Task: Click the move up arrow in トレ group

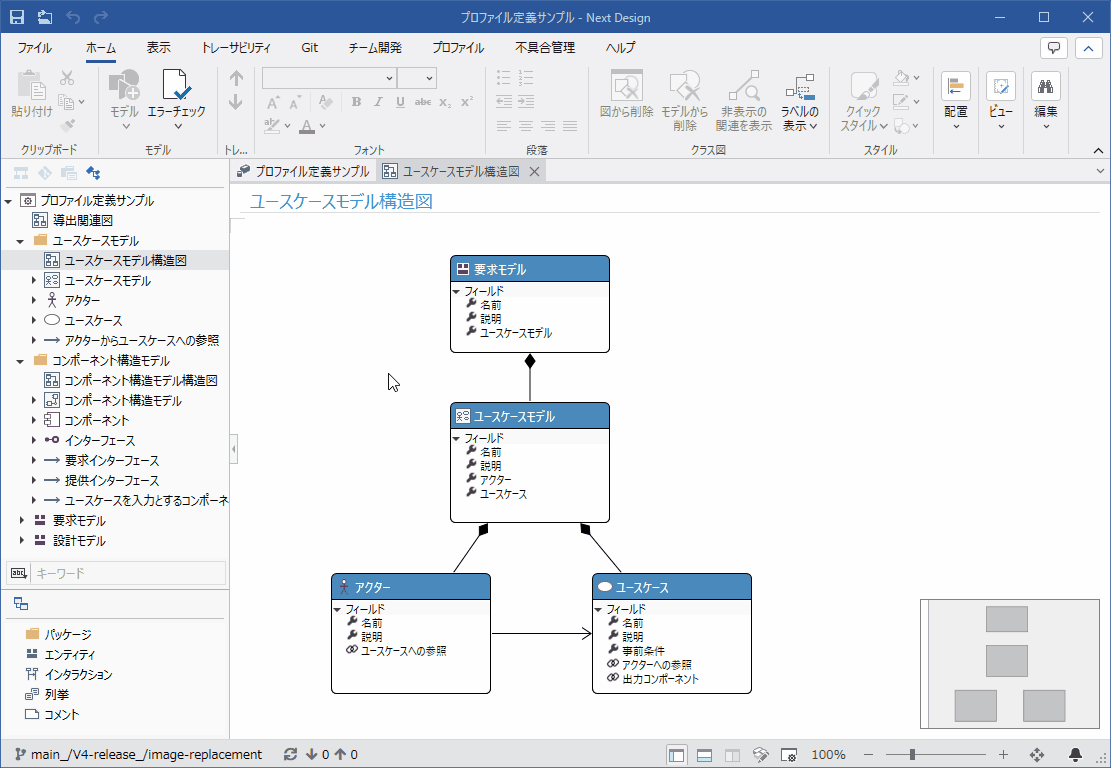Action: tap(236, 78)
